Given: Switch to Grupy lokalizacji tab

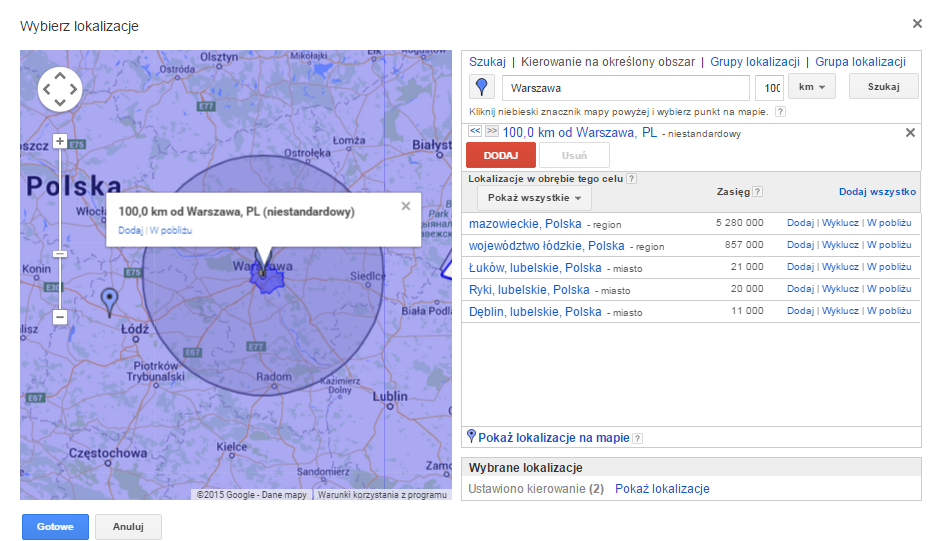Looking at the screenshot, I should [x=756, y=62].
